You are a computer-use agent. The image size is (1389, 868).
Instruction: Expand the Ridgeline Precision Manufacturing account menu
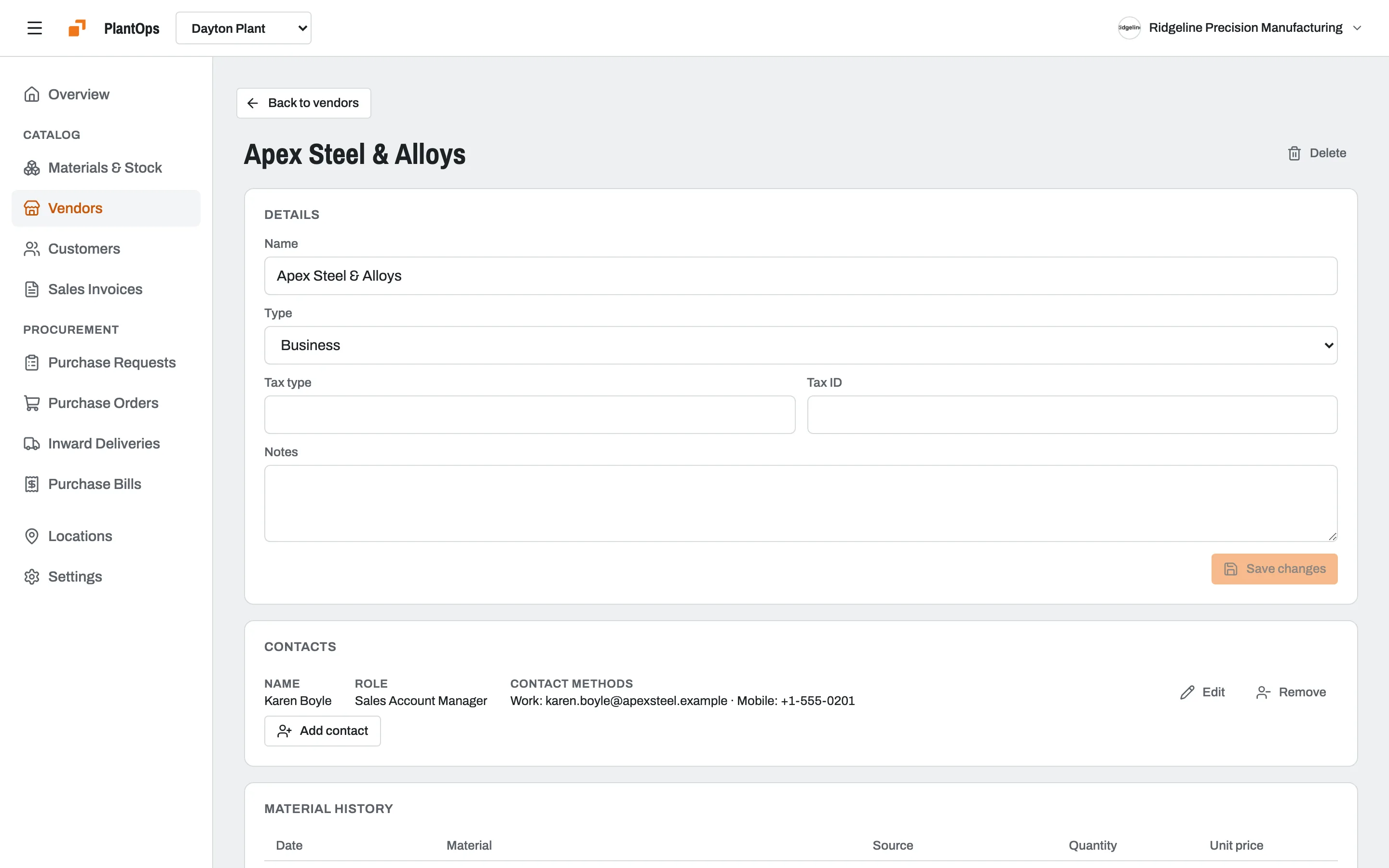1240,27
